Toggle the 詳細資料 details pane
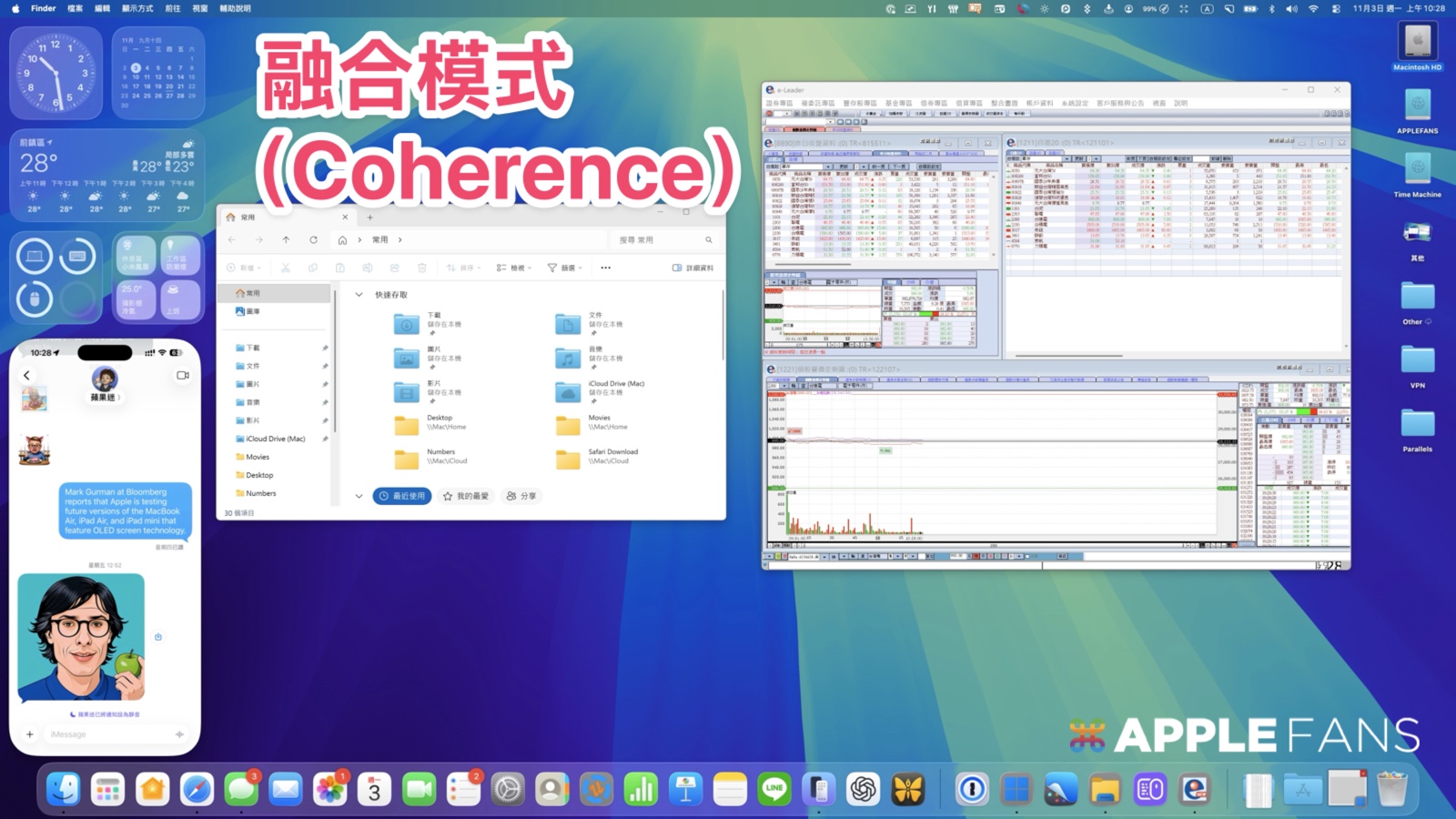This screenshot has width=1456, height=819. [693, 268]
